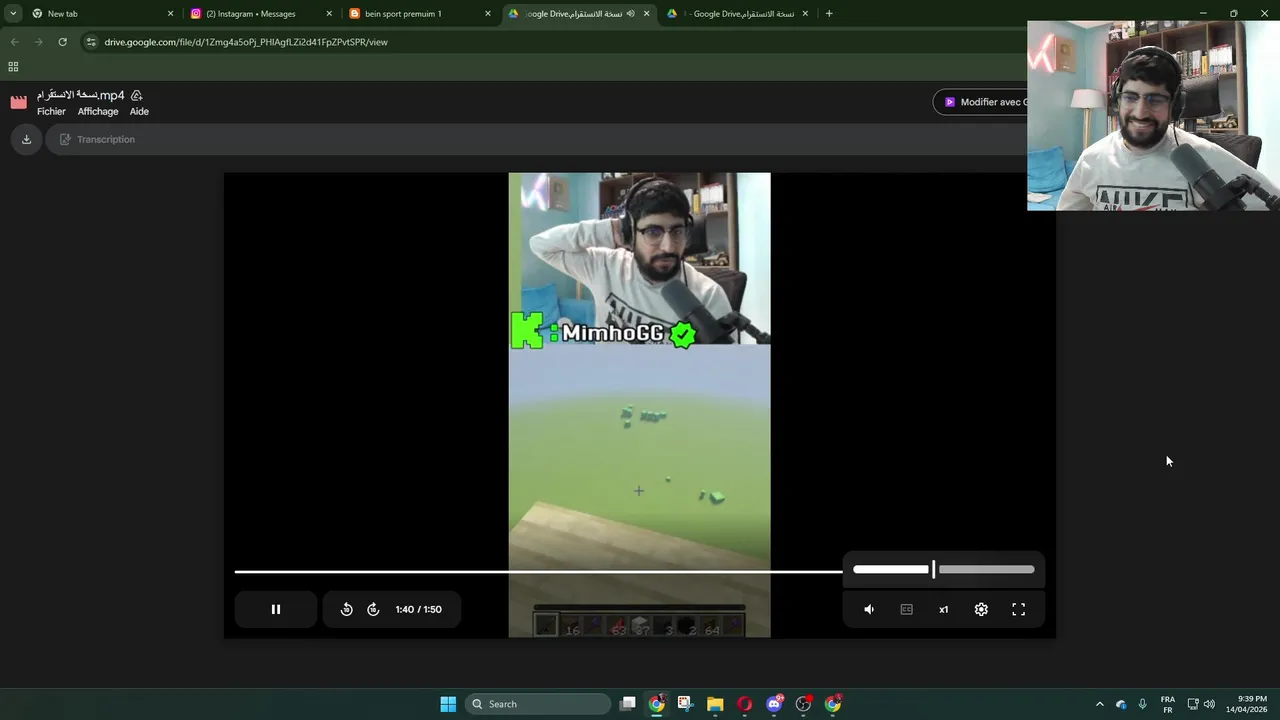Pause the video playback
This screenshot has width=1280, height=720.
point(276,609)
